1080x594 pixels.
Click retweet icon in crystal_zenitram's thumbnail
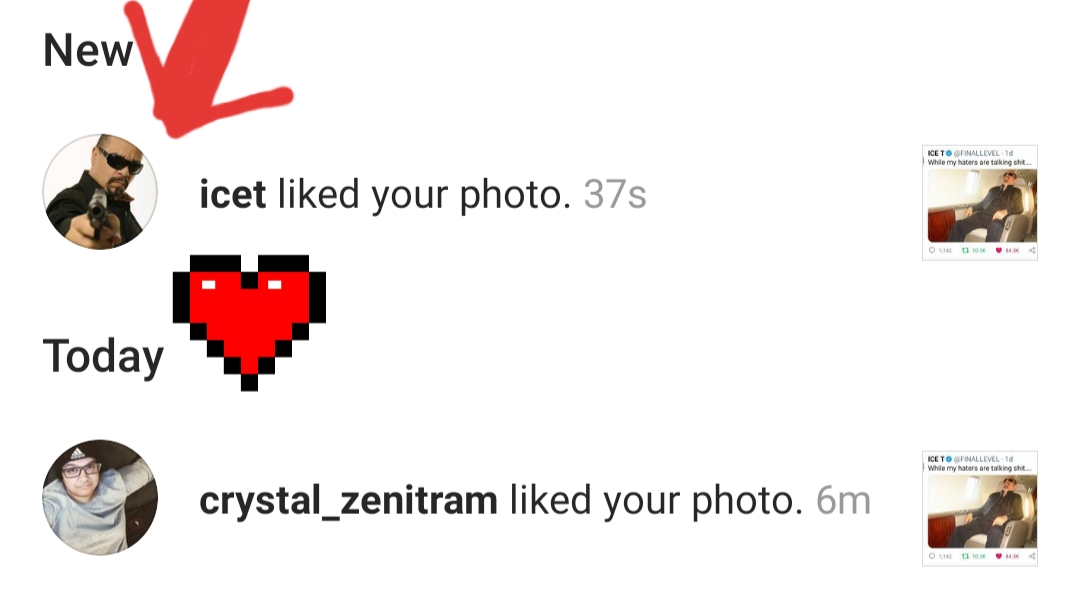coord(965,556)
